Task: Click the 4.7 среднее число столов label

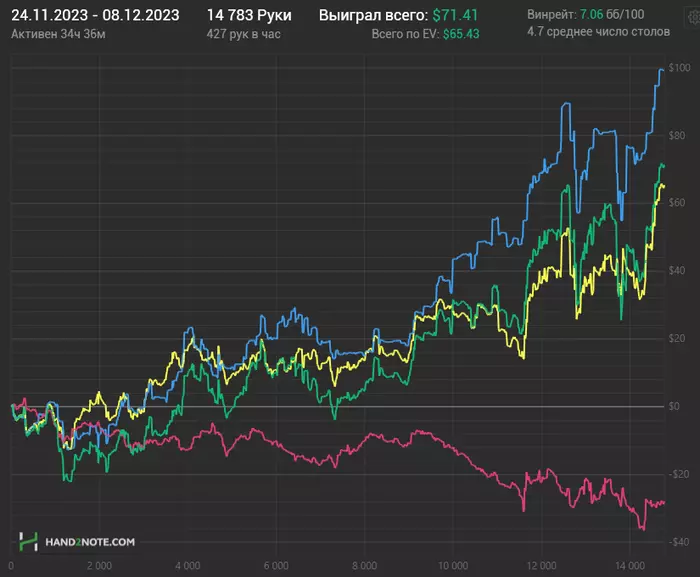Action: (598, 32)
